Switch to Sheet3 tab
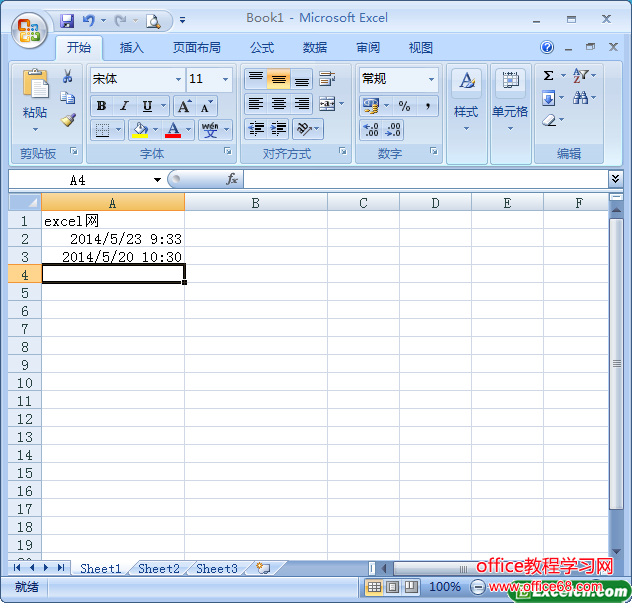 coord(217,568)
